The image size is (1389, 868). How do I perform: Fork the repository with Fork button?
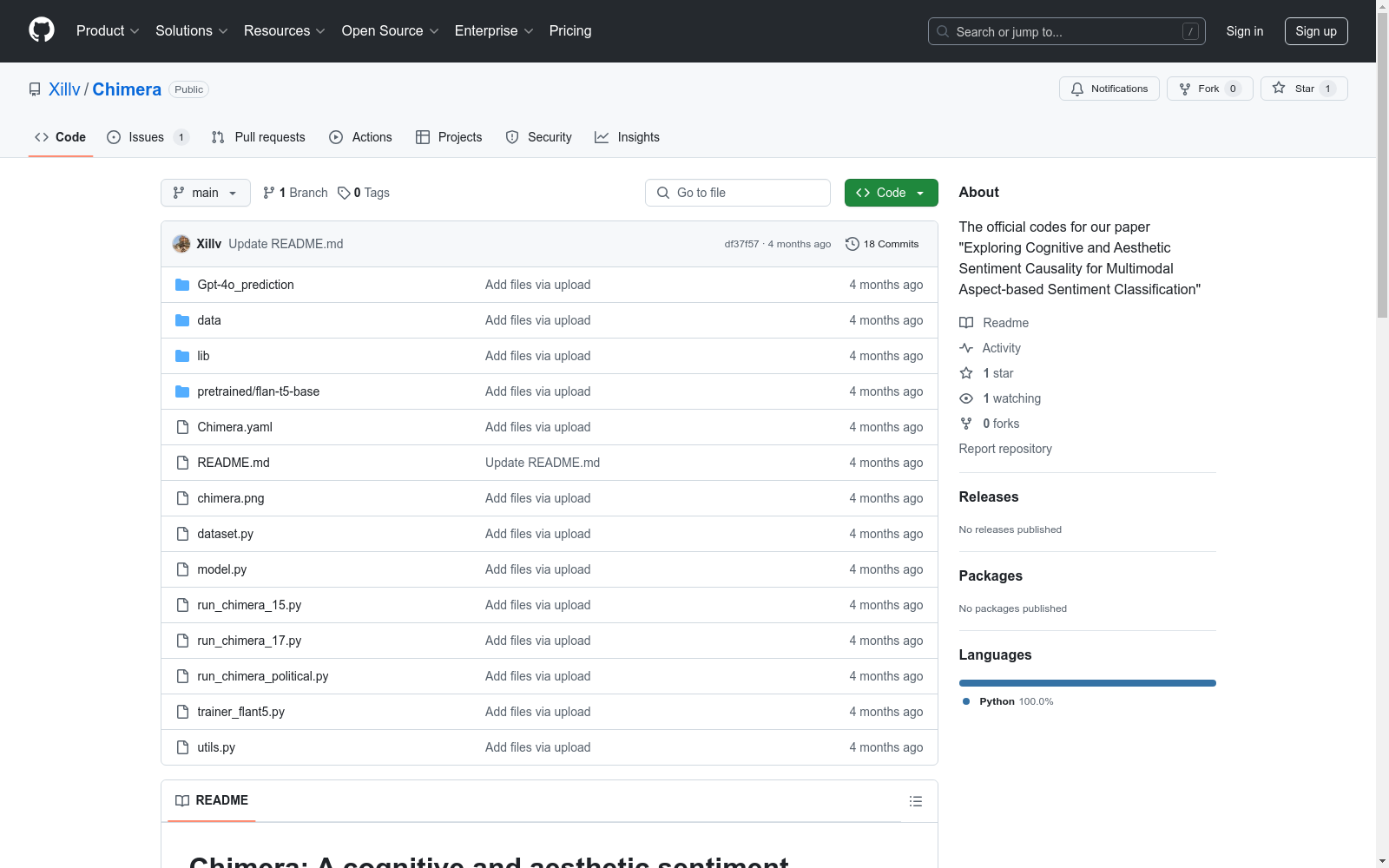coord(1209,89)
